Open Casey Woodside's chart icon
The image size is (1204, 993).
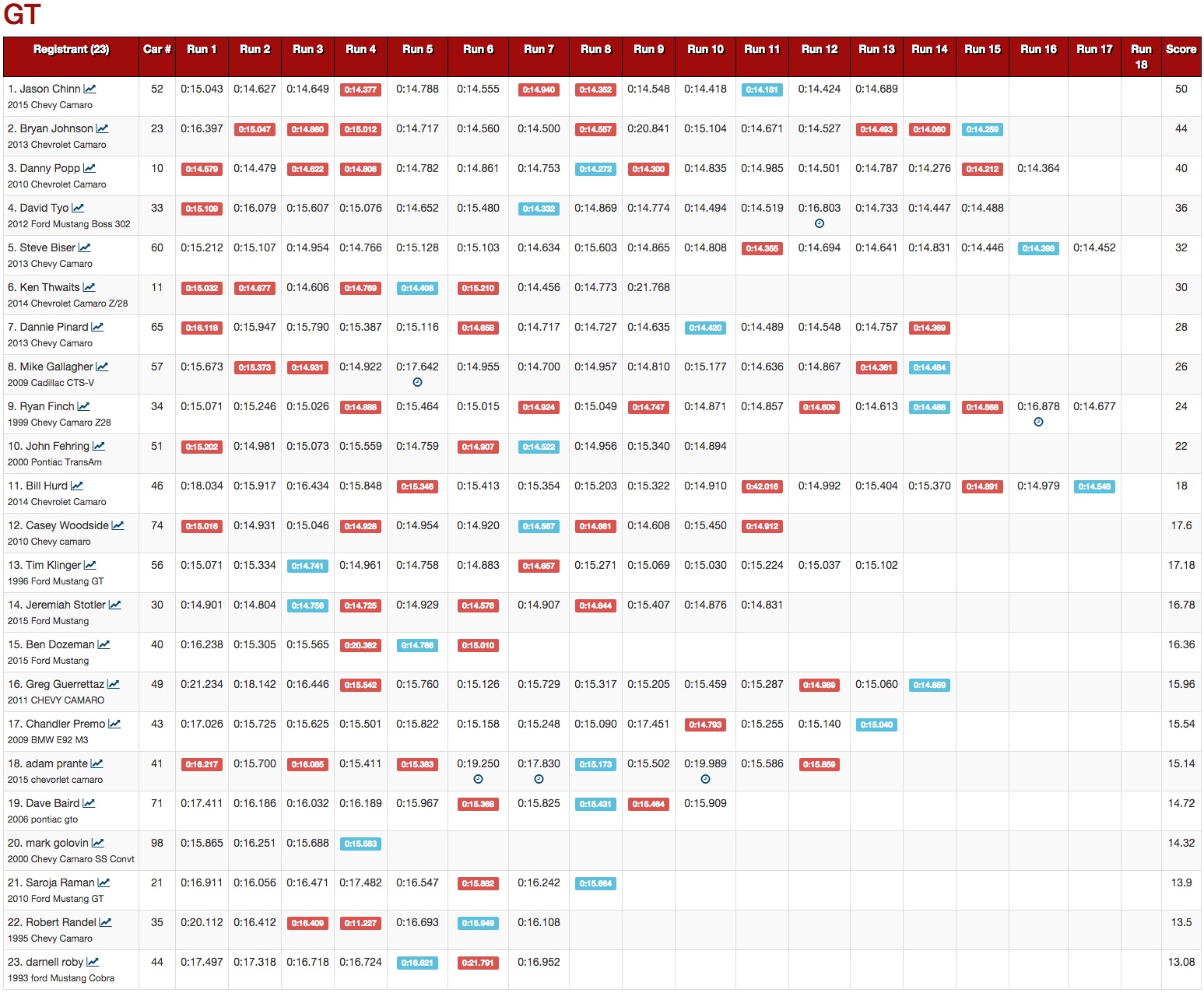tap(118, 526)
